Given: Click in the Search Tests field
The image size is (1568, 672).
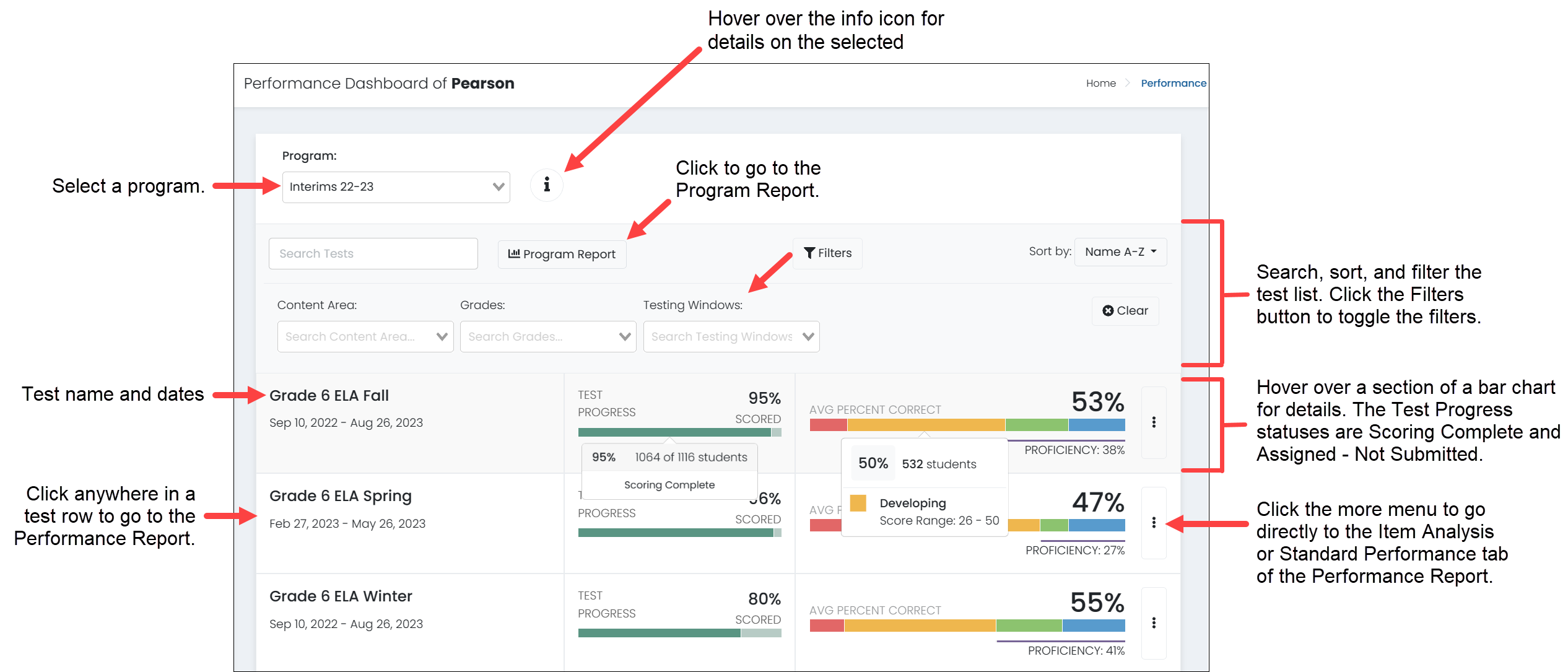Looking at the screenshot, I should point(373,254).
